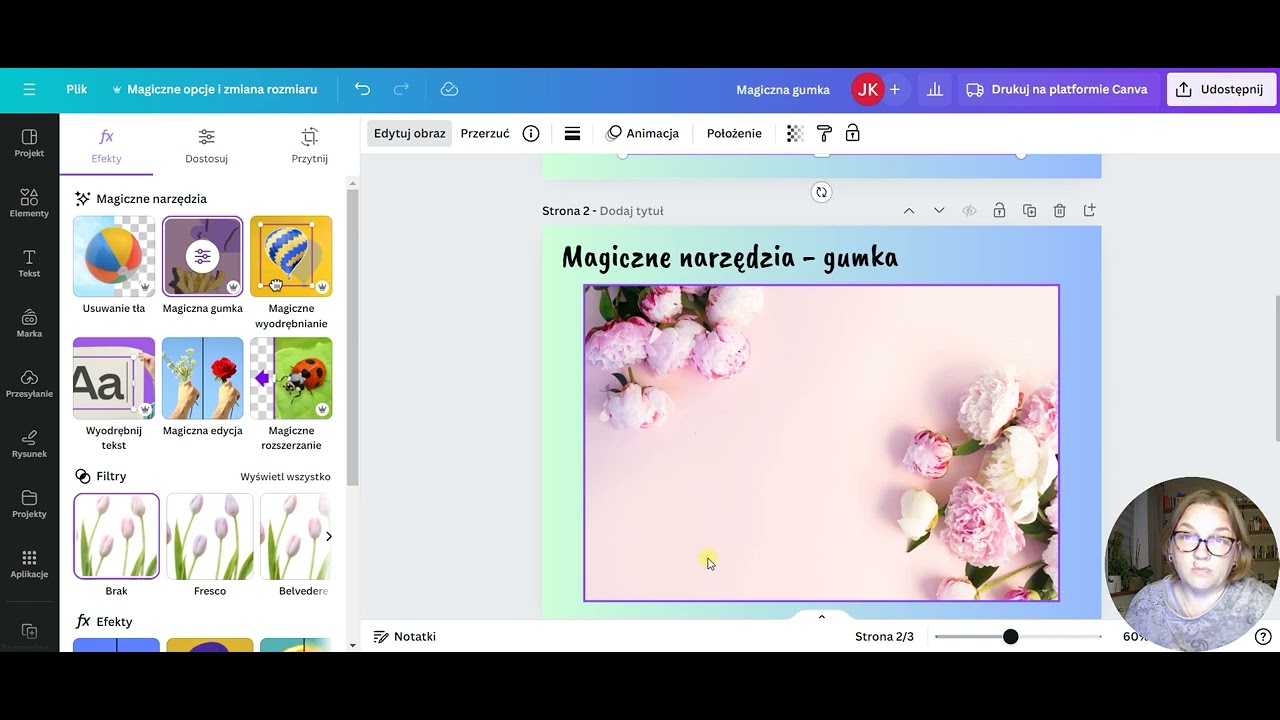Open the Notatki notes panel
This screenshot has width=1280, height=720.
(x=405, y=636)
